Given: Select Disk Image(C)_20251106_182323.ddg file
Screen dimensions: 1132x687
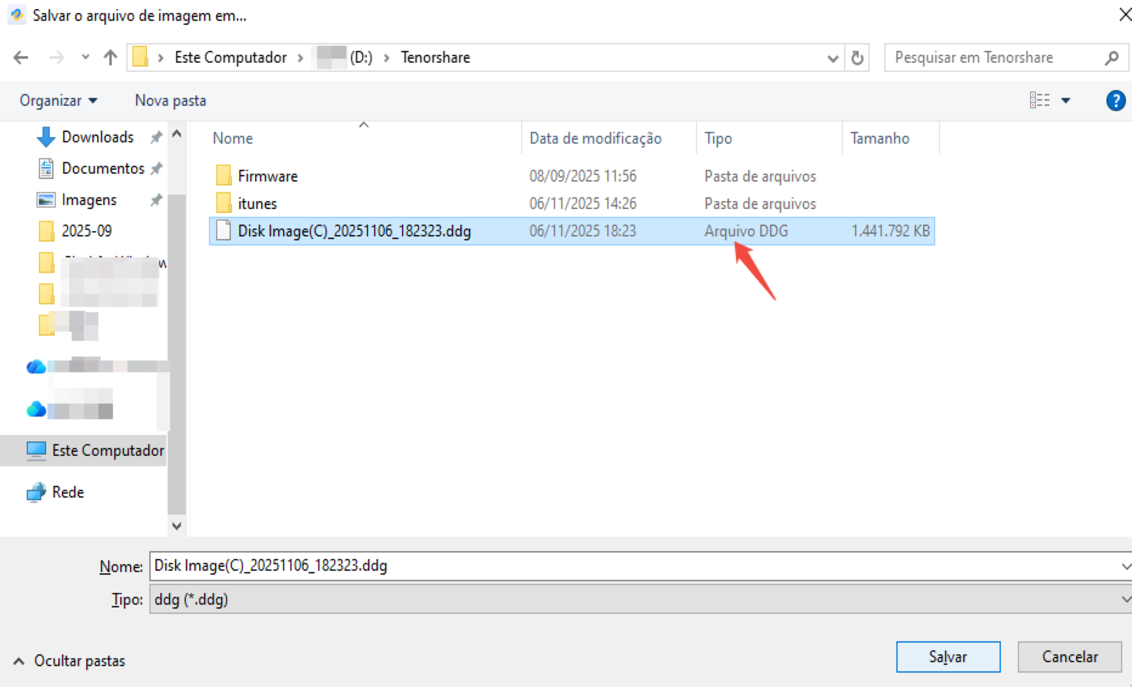Looking at the screenshot, I should 572,231.
